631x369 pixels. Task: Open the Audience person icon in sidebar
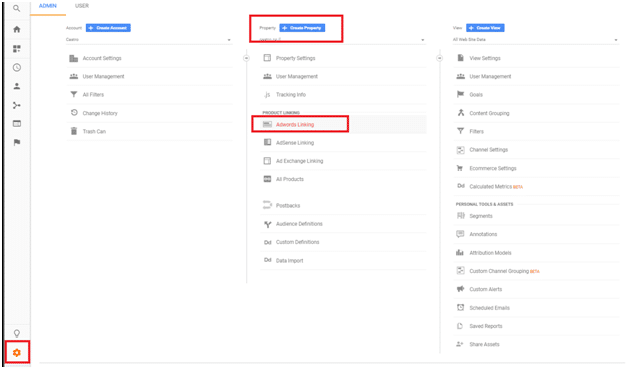[16, 86]
